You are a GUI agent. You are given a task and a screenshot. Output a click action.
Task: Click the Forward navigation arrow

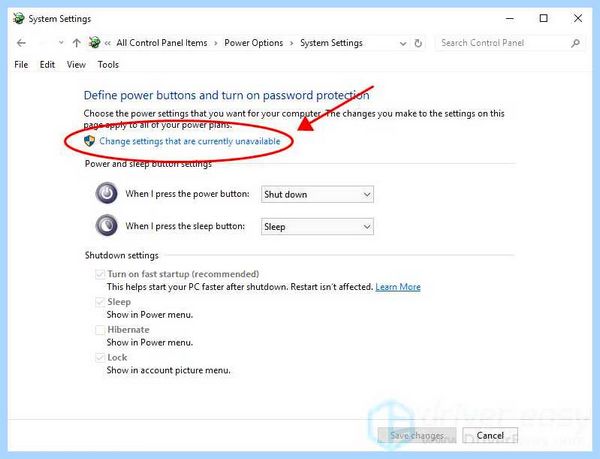pyautogui.click(x=43, y=43)
